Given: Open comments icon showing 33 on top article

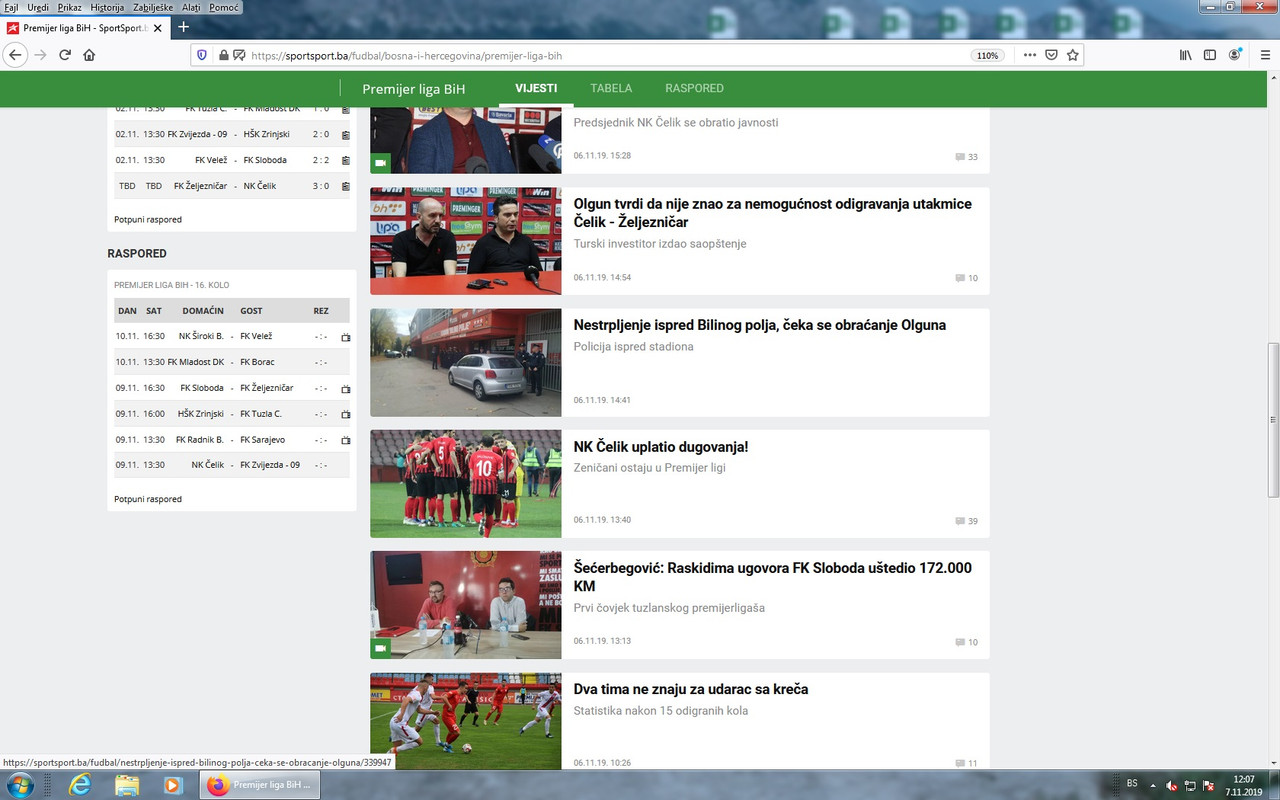Looking at the screenshot, I should point(961,157).
